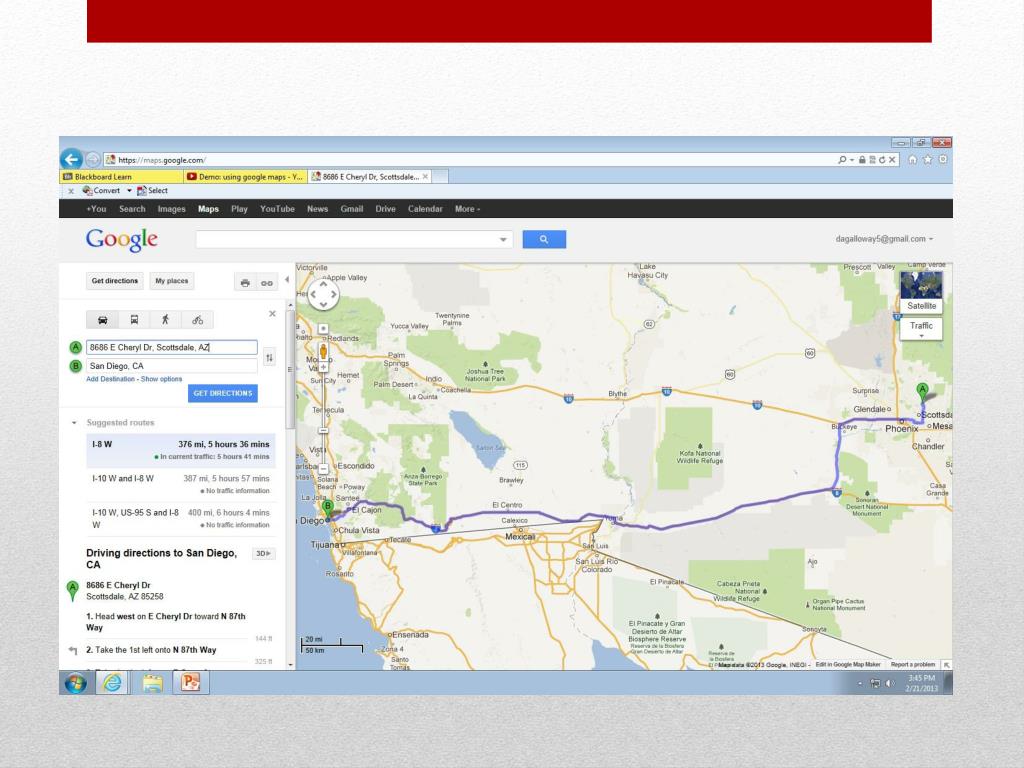Click the San Diego, CA destination field
Screen dimensions: 1024x768
click(x=172, y=366)
